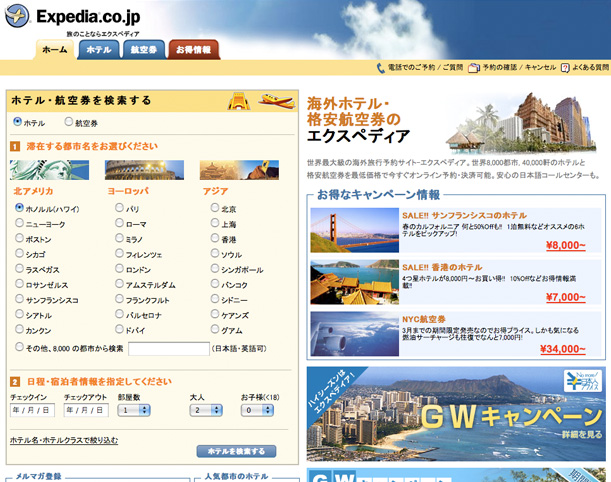Click the Expedia airplane globe logo
The width and height of the screenshot is (611, 482).
[x=17, y=16]
